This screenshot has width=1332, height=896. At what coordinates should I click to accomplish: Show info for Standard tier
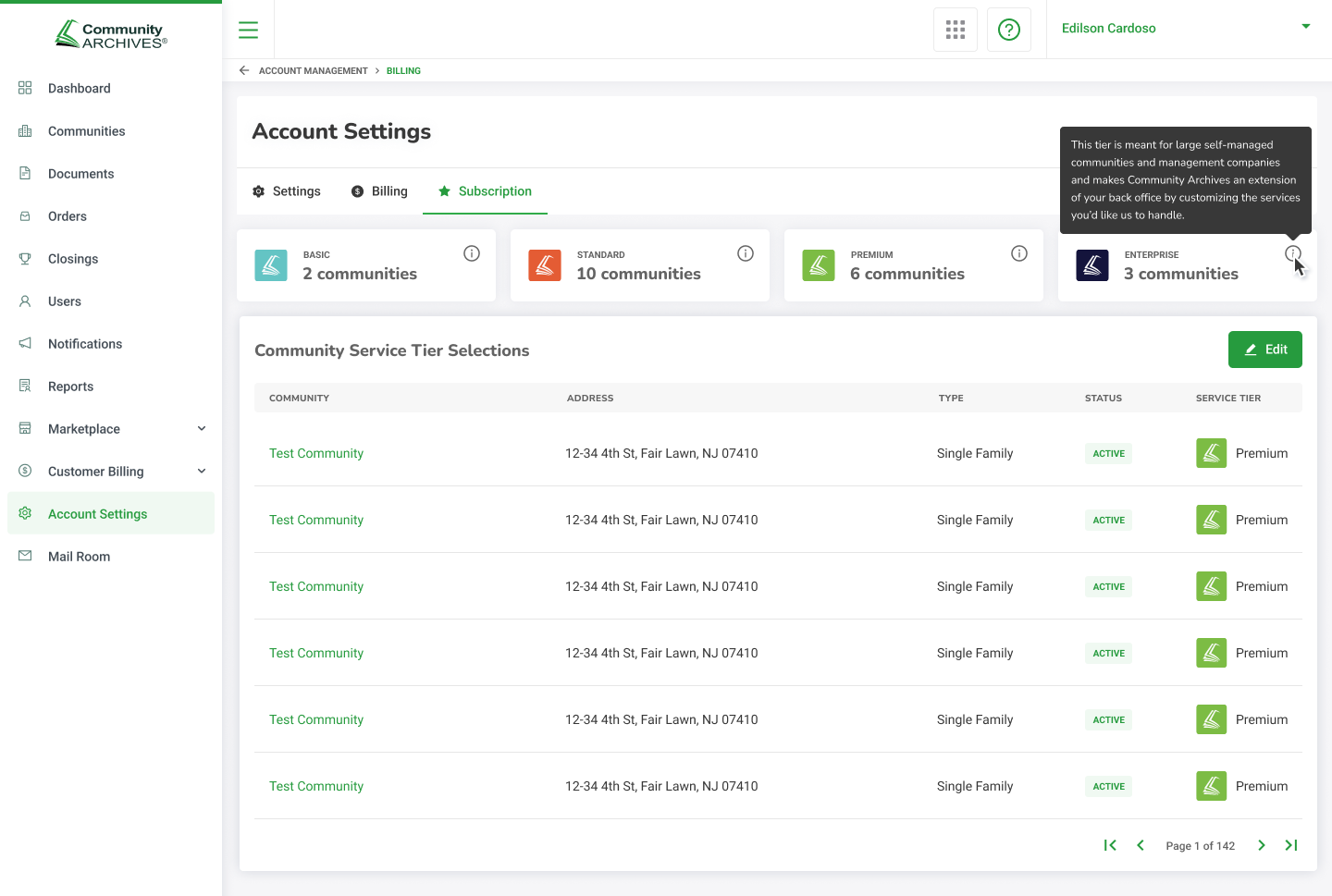[x=746, y=253]
